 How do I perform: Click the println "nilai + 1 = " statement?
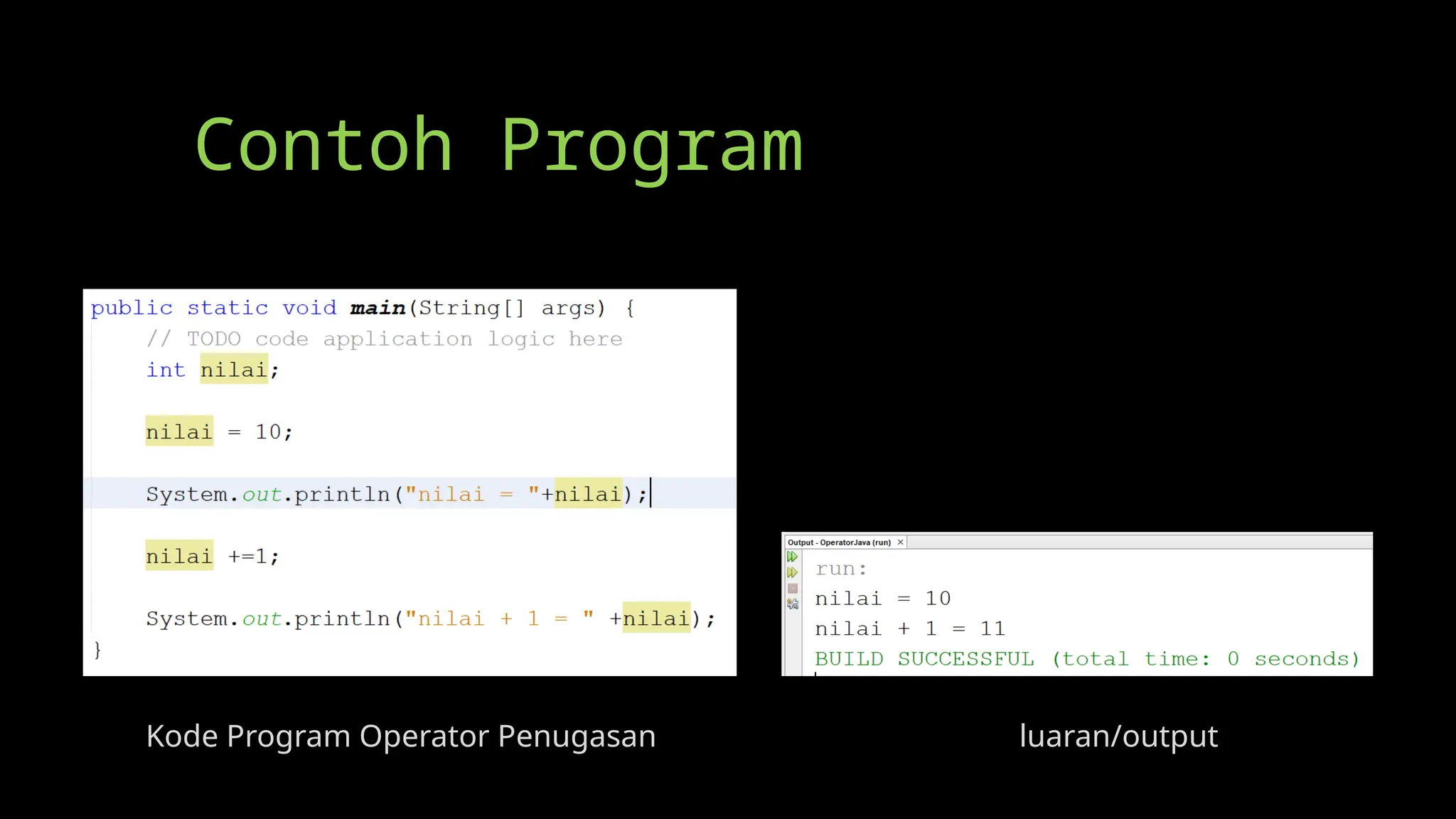430,619
